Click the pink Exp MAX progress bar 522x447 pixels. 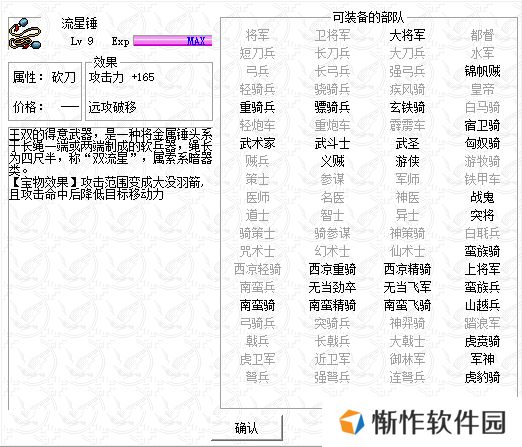click(173, 41)
